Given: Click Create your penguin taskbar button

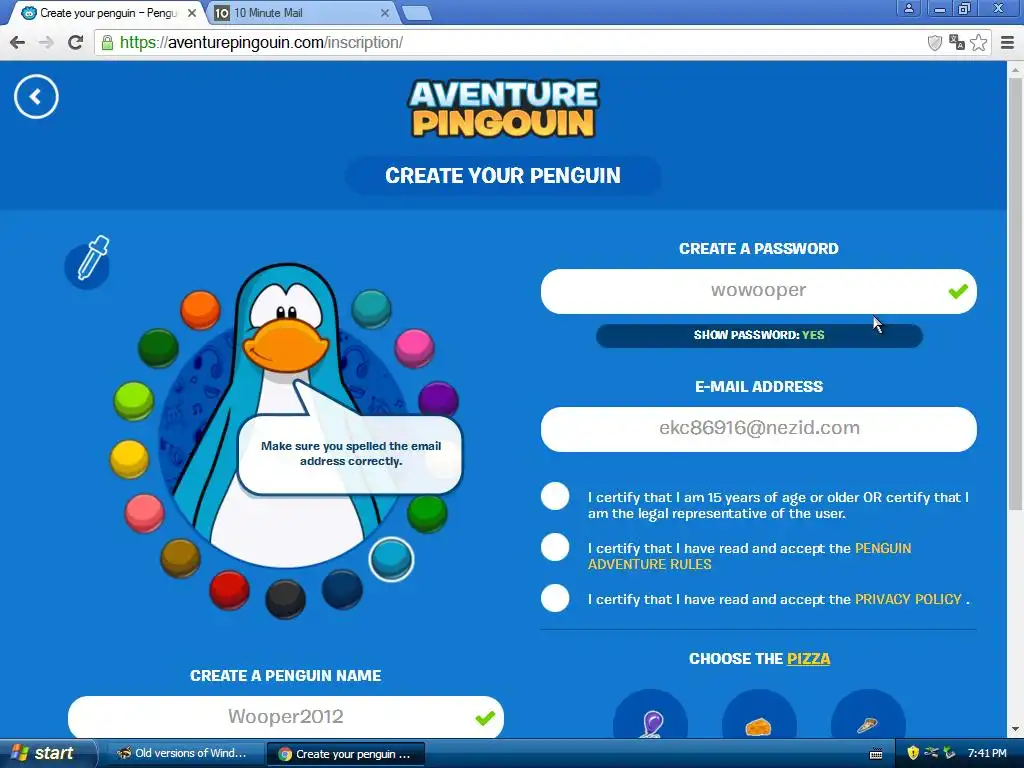Looking at the screenshot, I should click(x=346, y=754).
